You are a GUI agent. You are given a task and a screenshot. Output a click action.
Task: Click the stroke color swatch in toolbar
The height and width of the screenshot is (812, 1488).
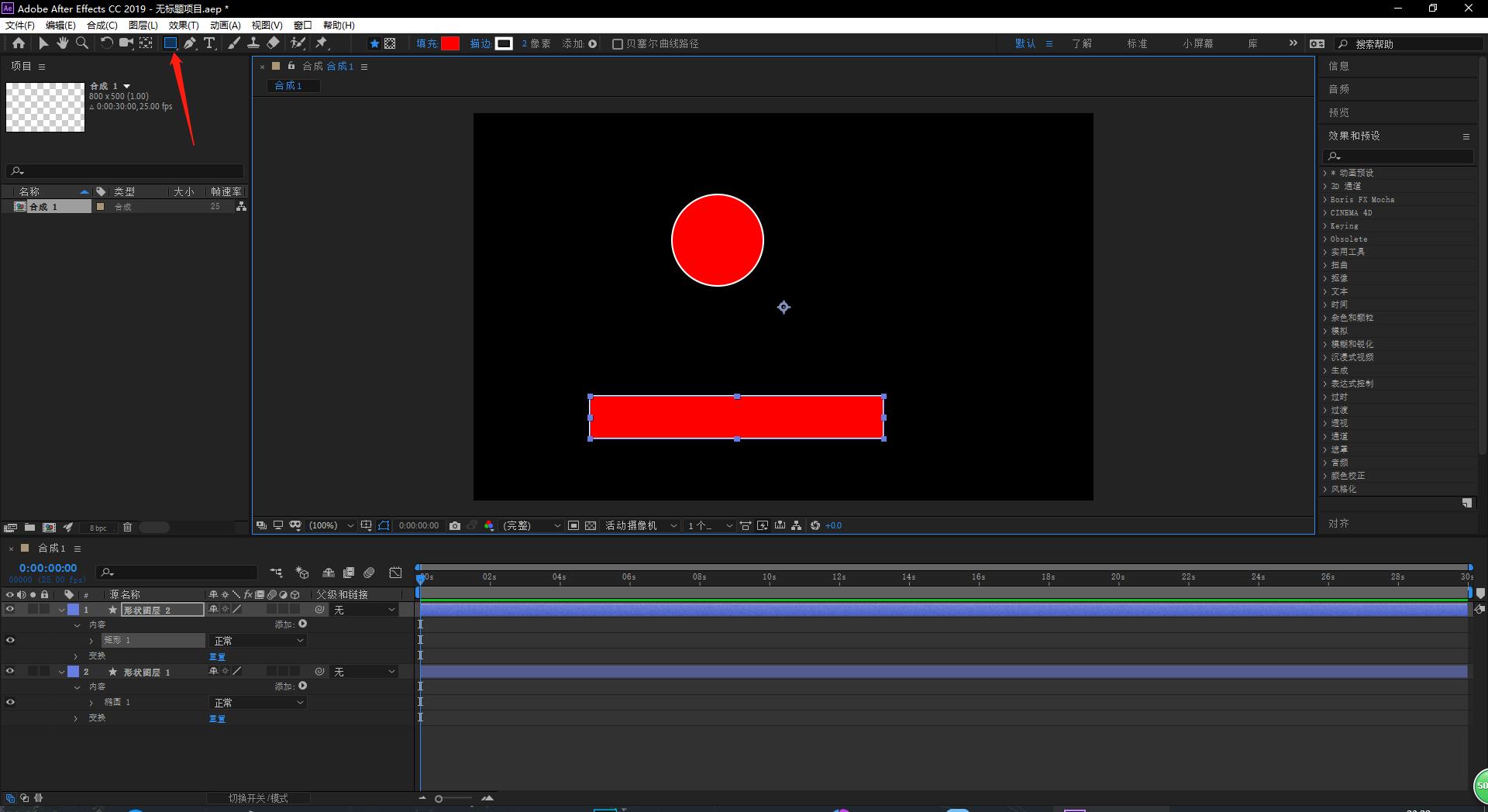point(504,44)
